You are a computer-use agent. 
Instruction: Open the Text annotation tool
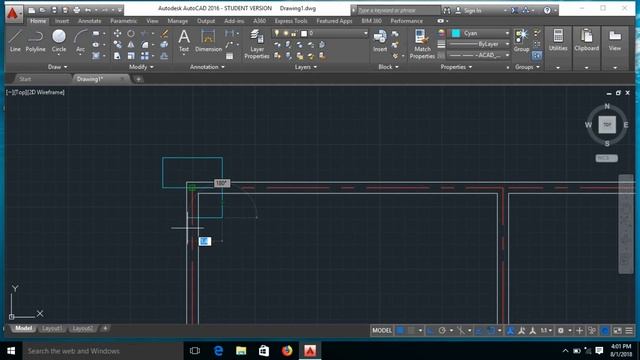click(184, 41)
